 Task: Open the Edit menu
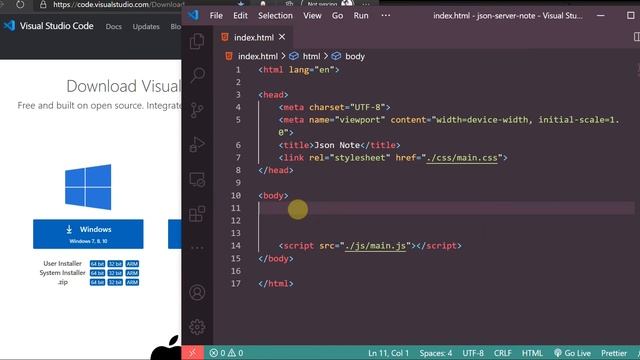[240, 16]
